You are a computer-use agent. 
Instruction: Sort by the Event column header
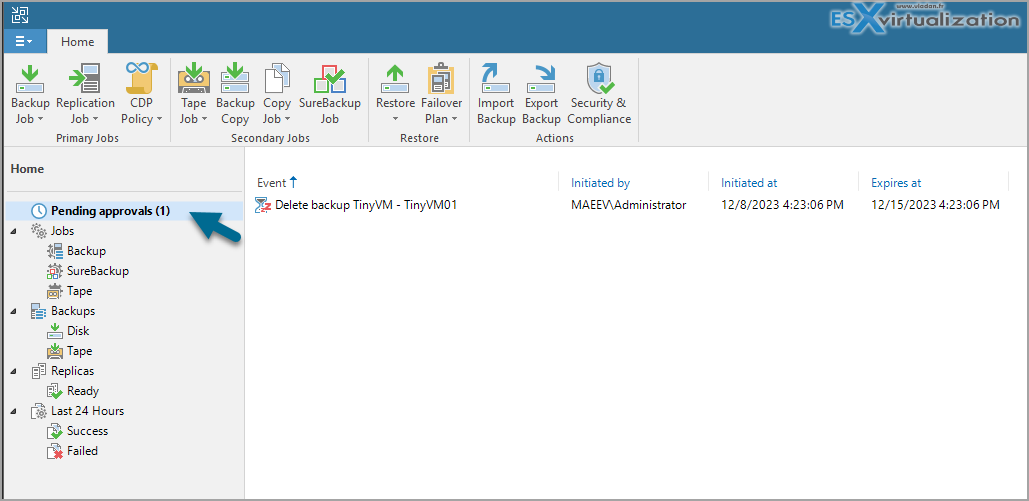coord(272,183)
